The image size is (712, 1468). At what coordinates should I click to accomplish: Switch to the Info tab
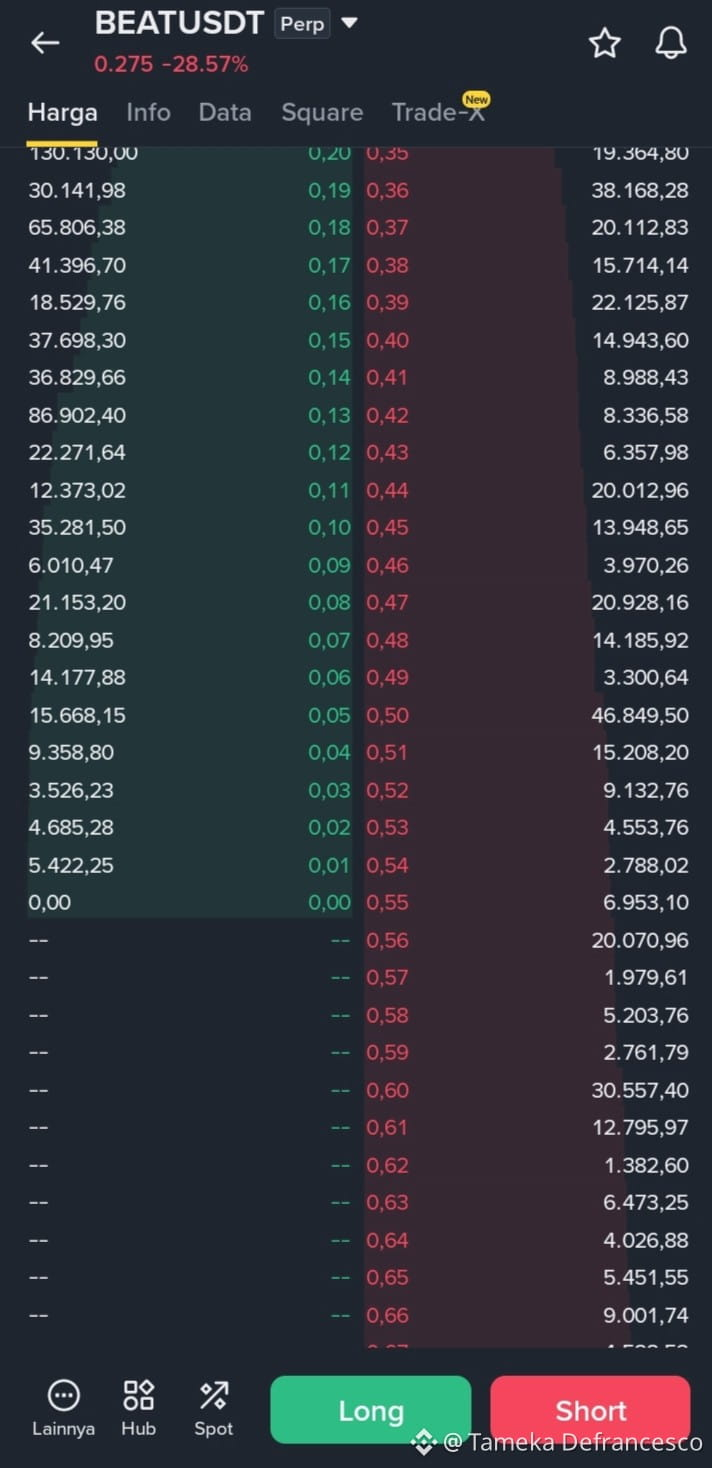148,112
